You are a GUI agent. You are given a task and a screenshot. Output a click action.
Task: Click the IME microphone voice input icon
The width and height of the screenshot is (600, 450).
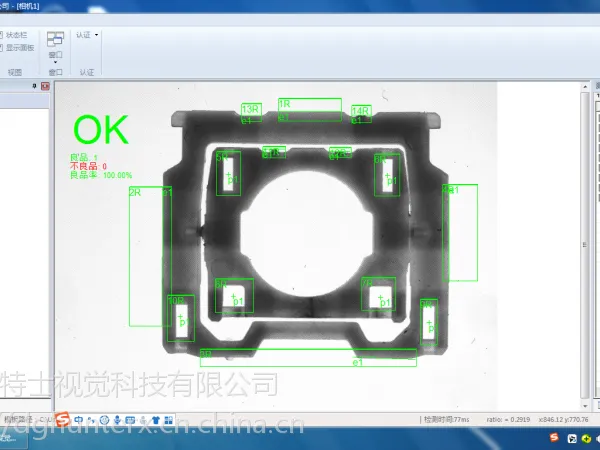pos(117,420)
